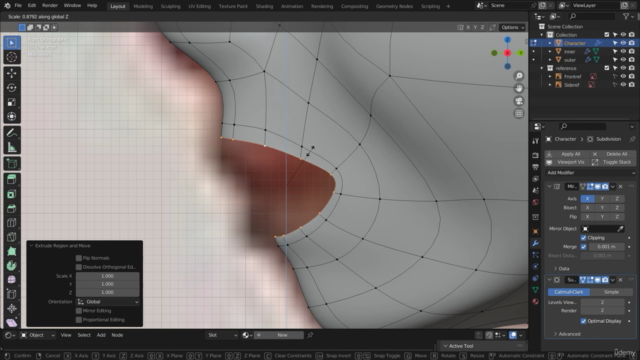Screen dimensions: 640x360
Task: Select the Spin tool
Action: click(x=11, y=266)
